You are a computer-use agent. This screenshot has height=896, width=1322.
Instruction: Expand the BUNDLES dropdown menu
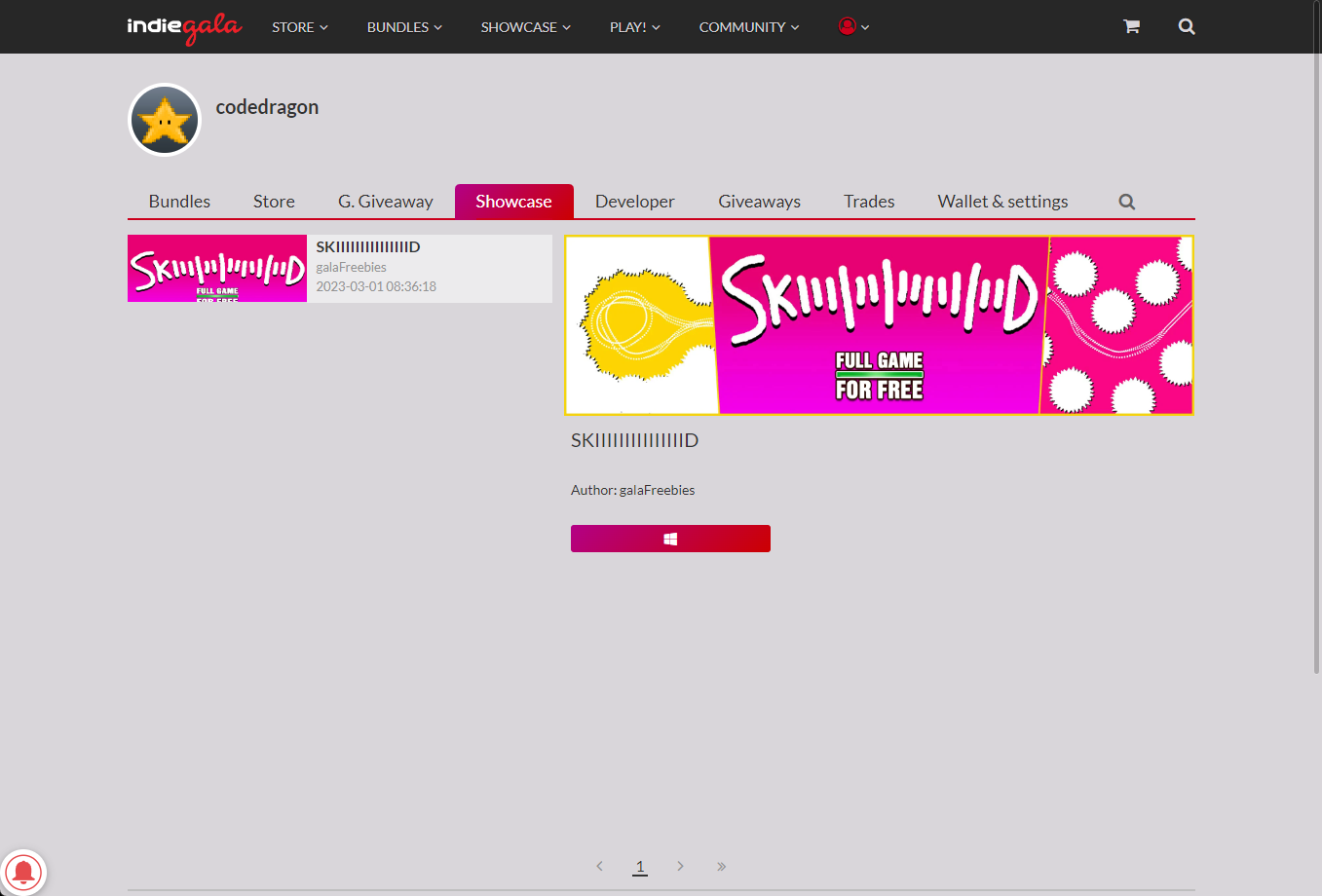tap(404, 27)
